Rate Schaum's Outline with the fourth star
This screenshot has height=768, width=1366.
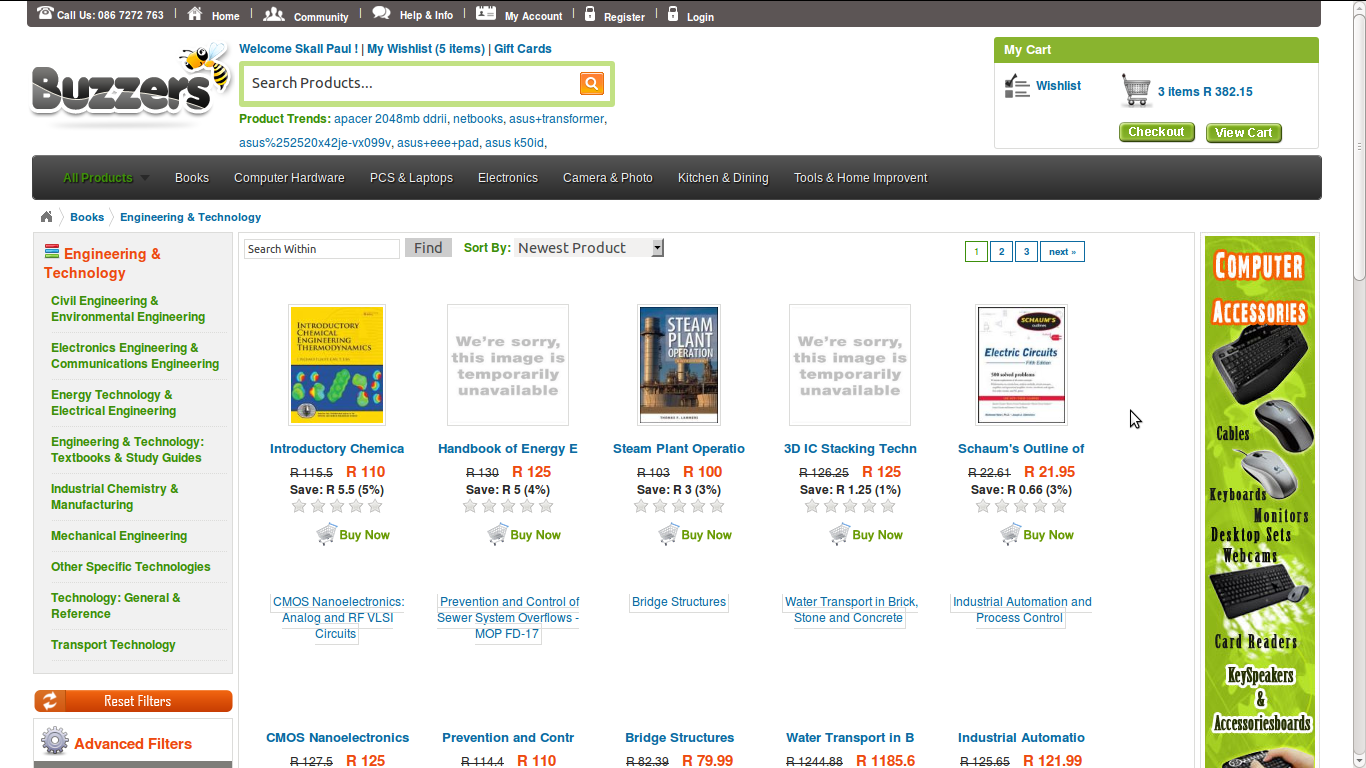tap(1040, 506)
